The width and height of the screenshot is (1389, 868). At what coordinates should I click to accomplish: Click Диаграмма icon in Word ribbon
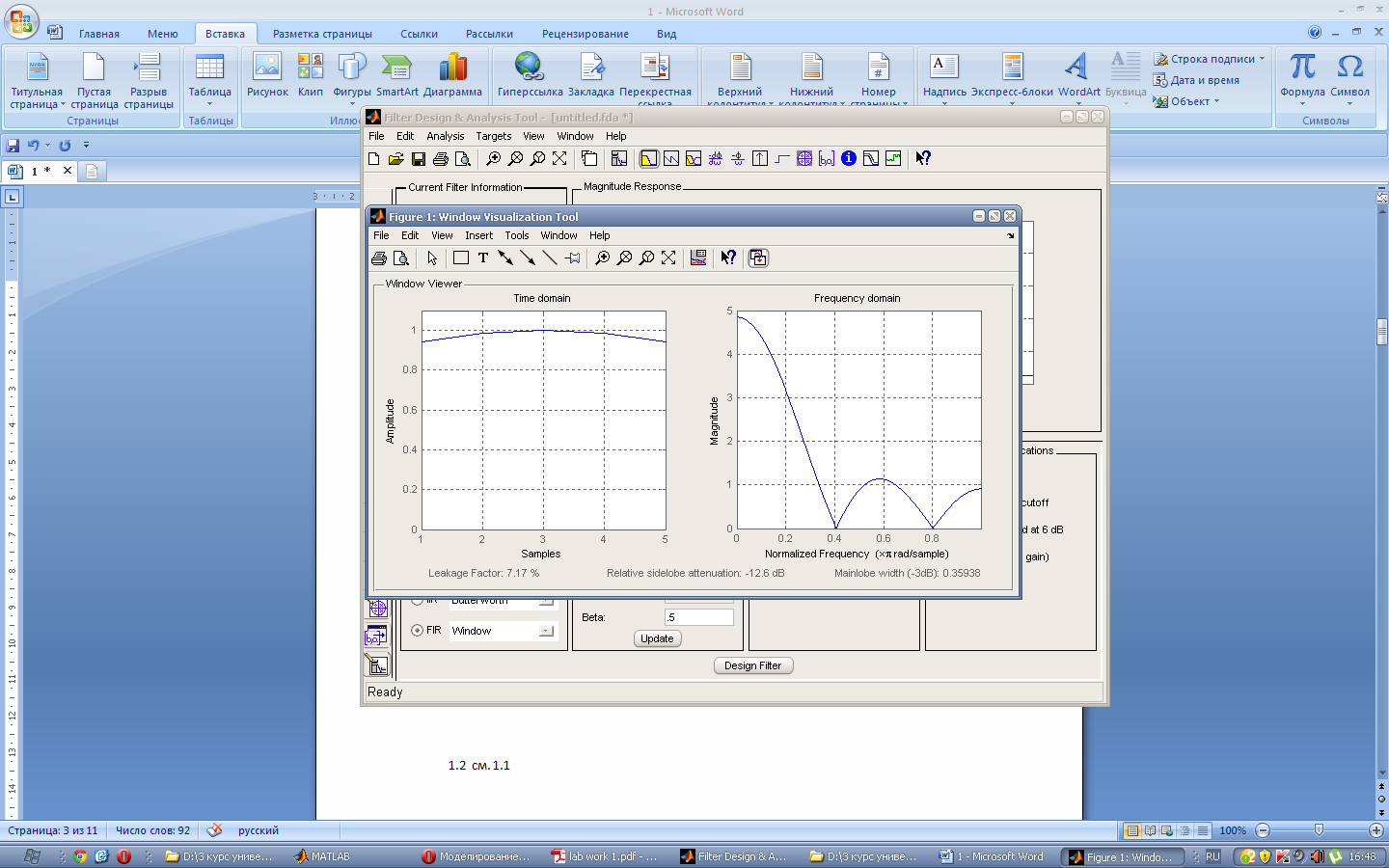tap(452, 75)
